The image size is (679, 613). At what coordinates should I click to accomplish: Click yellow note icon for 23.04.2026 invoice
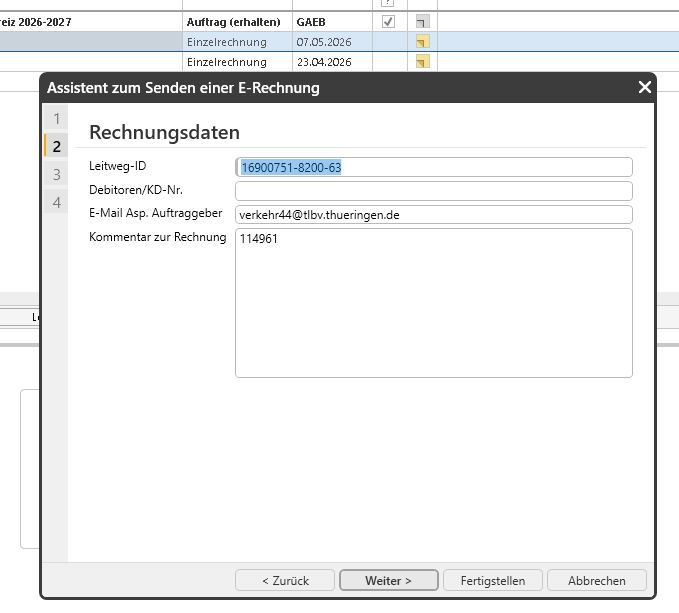click(423, 61)
